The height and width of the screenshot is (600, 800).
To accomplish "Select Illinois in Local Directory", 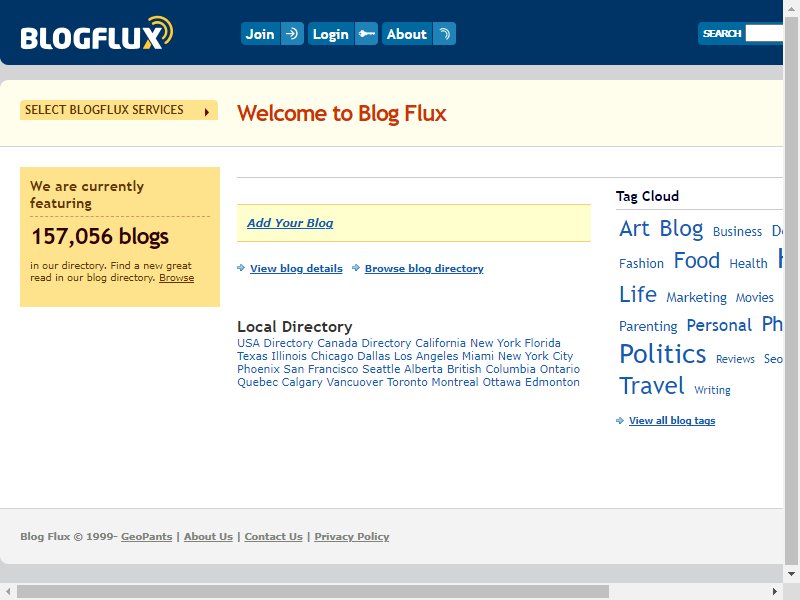I will [289, 356].
